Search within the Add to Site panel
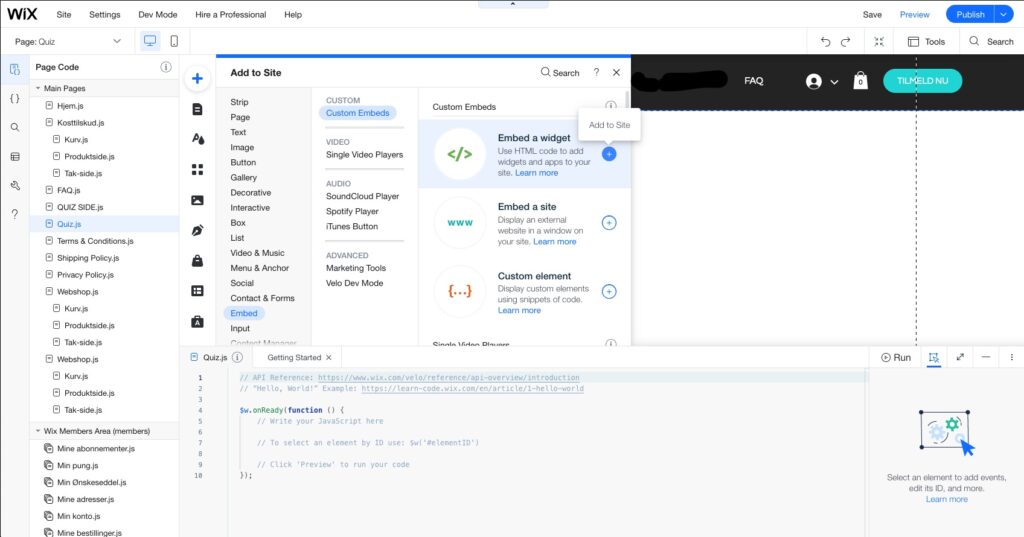The width and height of the screenshot is (1024, 537). (x=560, y=73)
